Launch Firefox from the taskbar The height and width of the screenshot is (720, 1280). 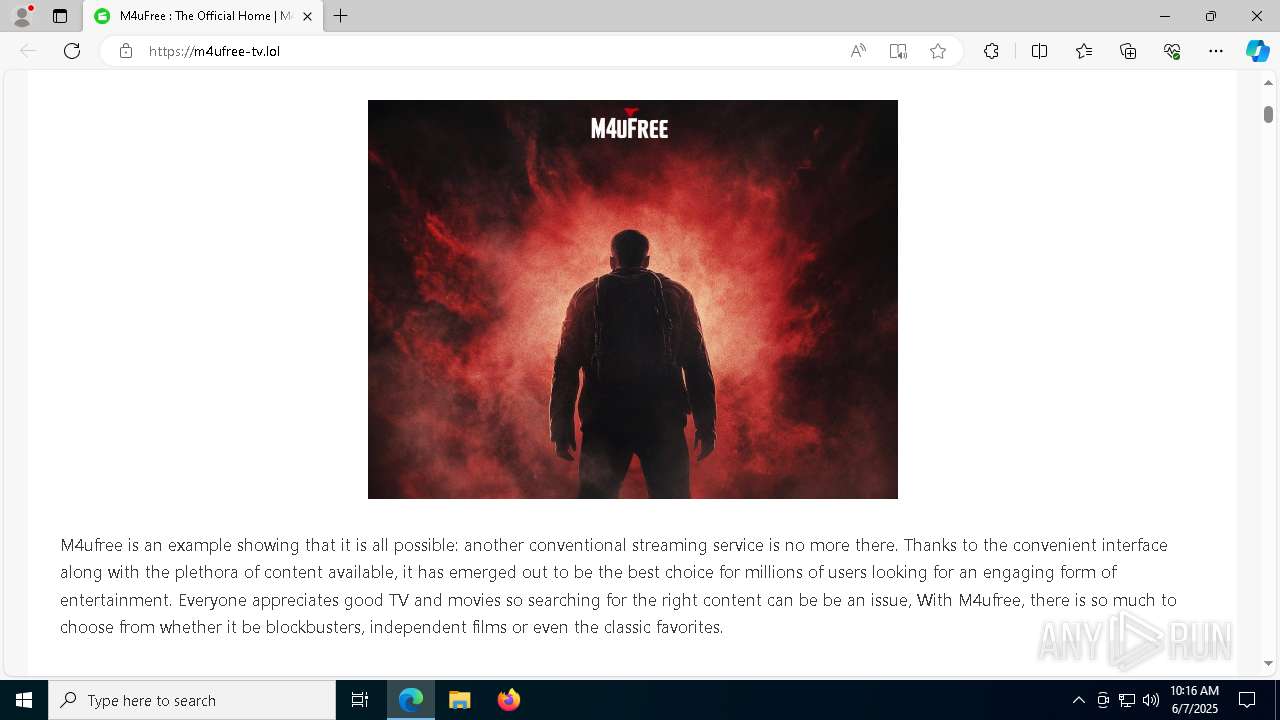(x=508, y=700)
